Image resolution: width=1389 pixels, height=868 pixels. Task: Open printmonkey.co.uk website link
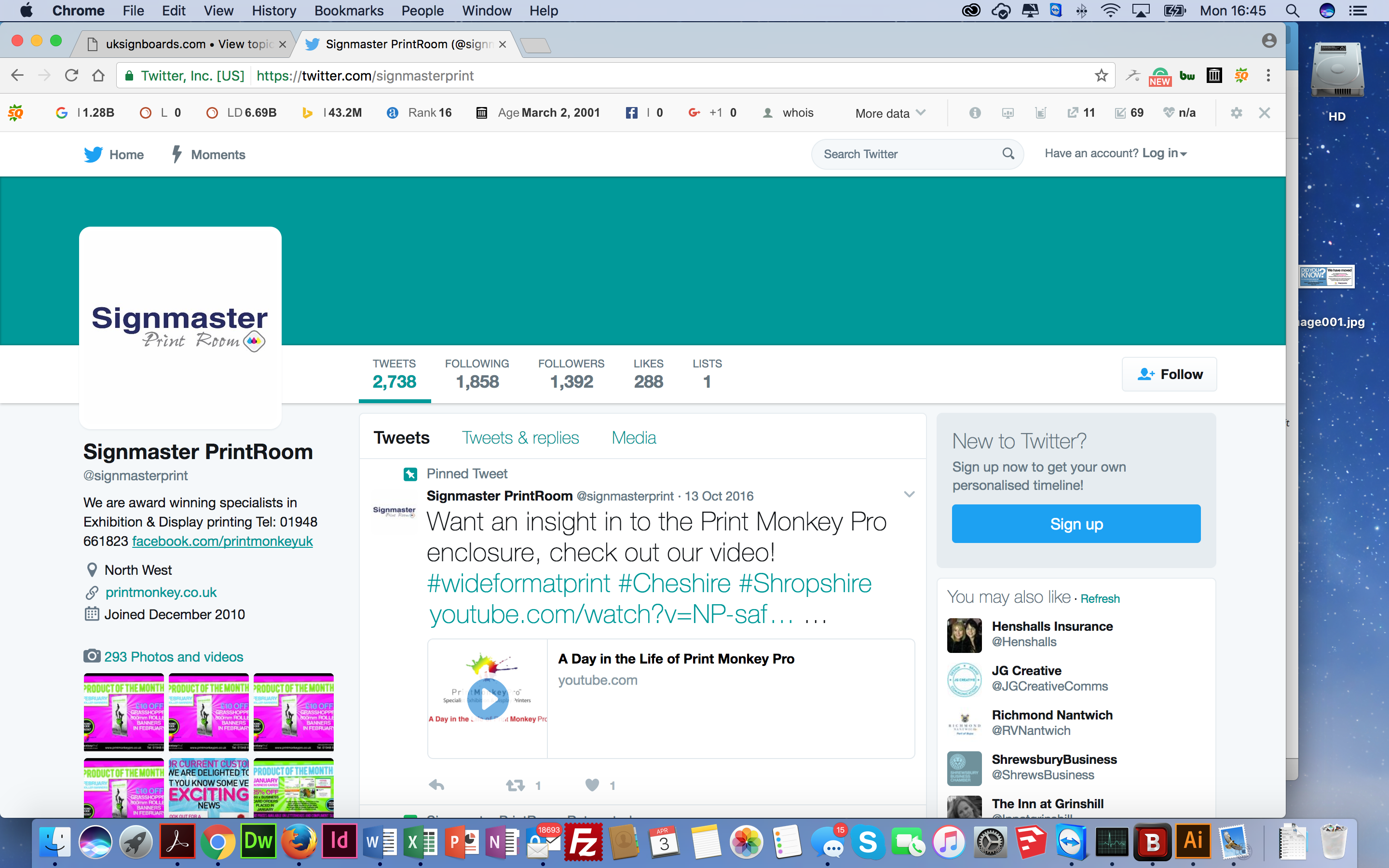tap(161, 592)
